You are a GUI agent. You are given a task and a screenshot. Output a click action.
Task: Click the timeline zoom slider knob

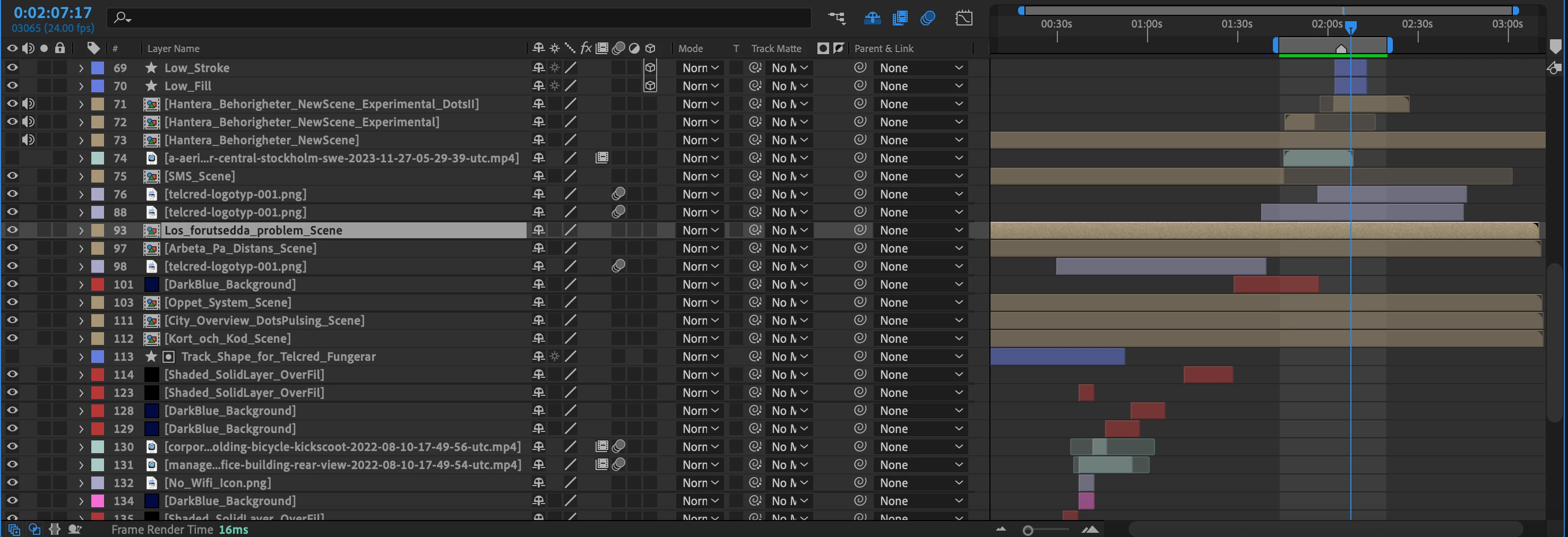1028,530
